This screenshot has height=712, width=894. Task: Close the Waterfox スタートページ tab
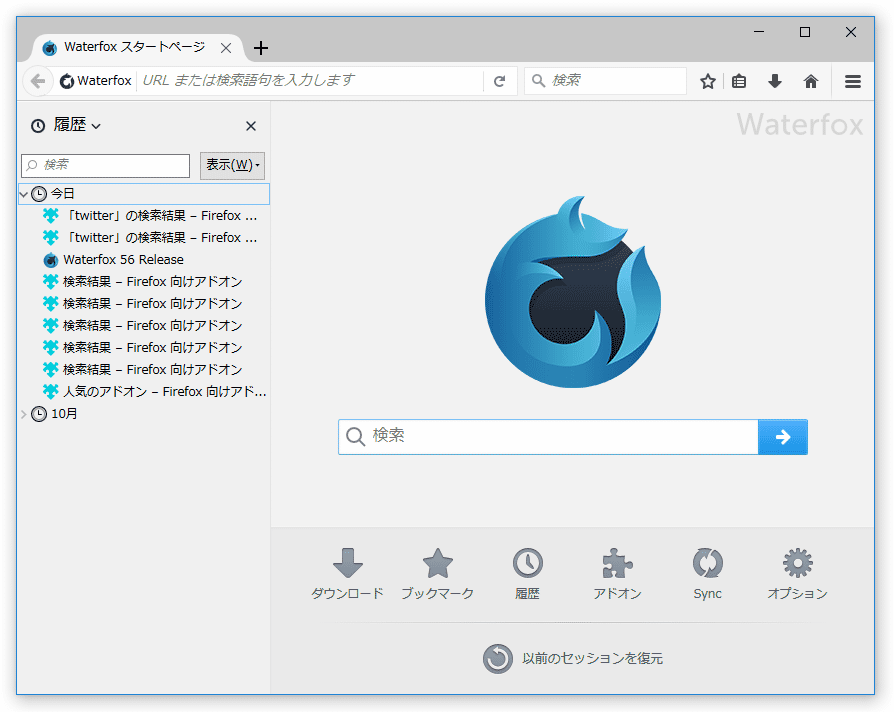[x=226, y=48]
